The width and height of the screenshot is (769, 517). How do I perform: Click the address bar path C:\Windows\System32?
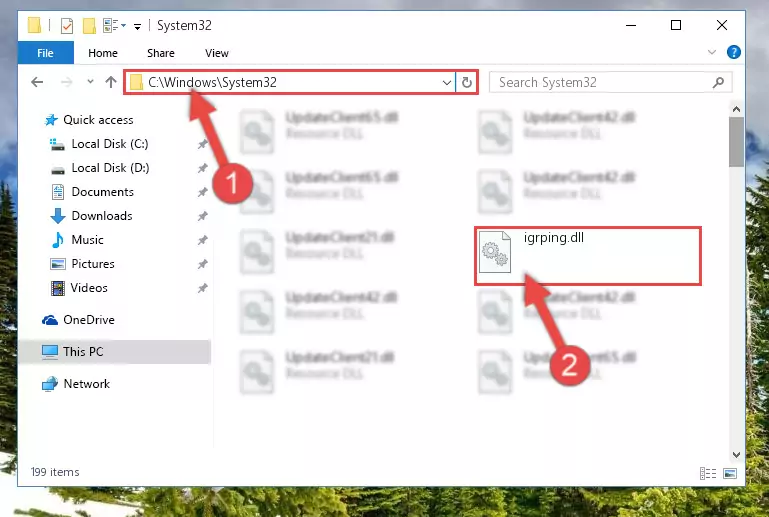coord(212,82)
